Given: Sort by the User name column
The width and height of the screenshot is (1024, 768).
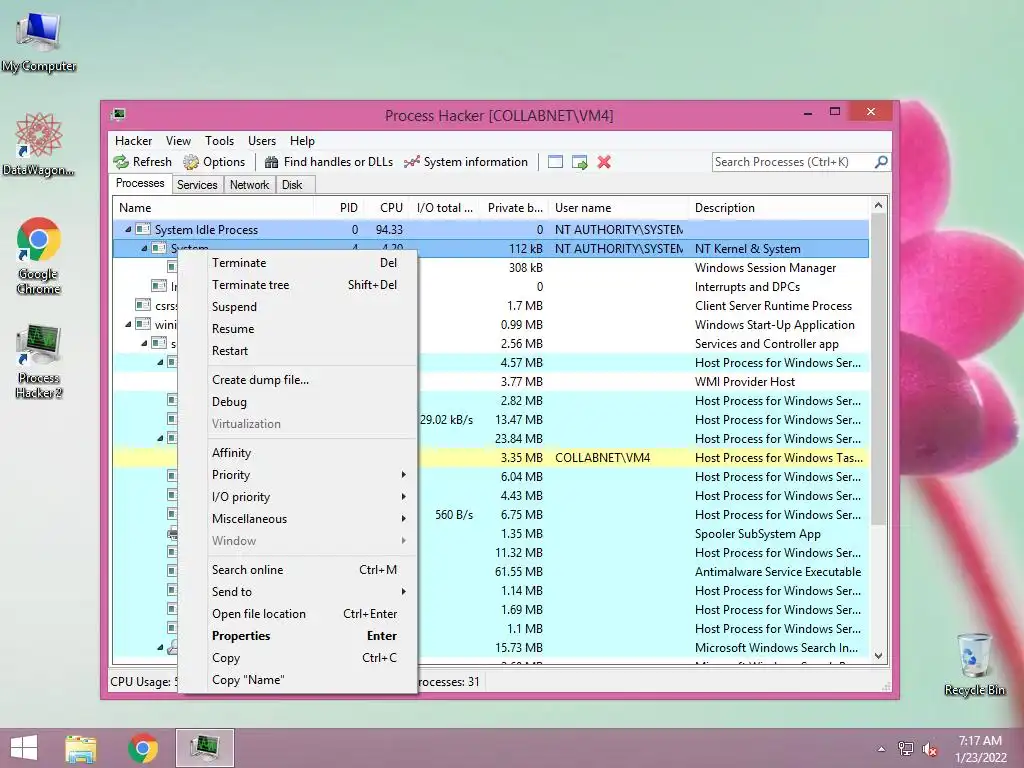Looking at the screenshot, I should pos(619,208).
